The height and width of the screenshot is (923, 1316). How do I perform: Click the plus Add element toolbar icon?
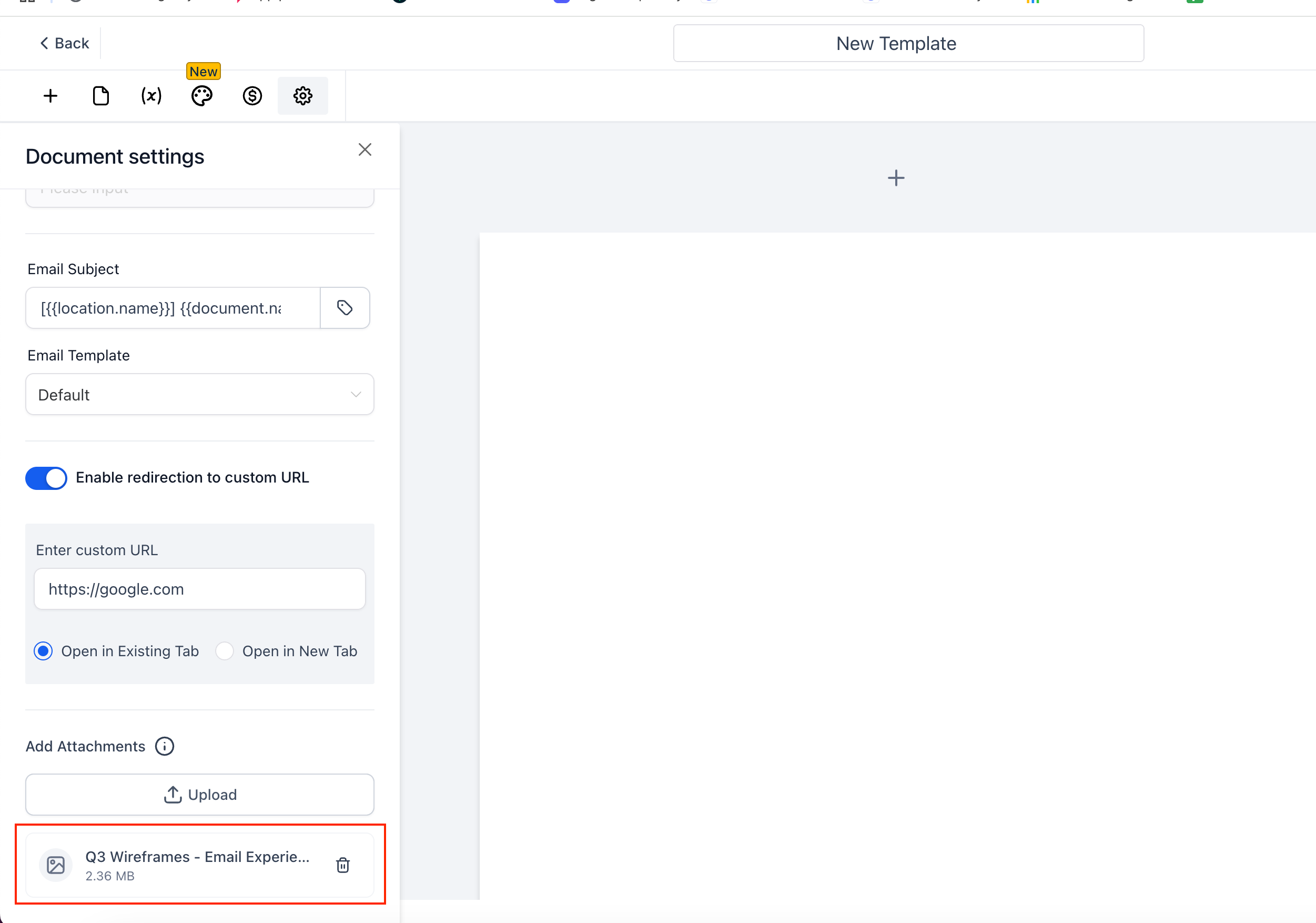[x=50, y=96]
